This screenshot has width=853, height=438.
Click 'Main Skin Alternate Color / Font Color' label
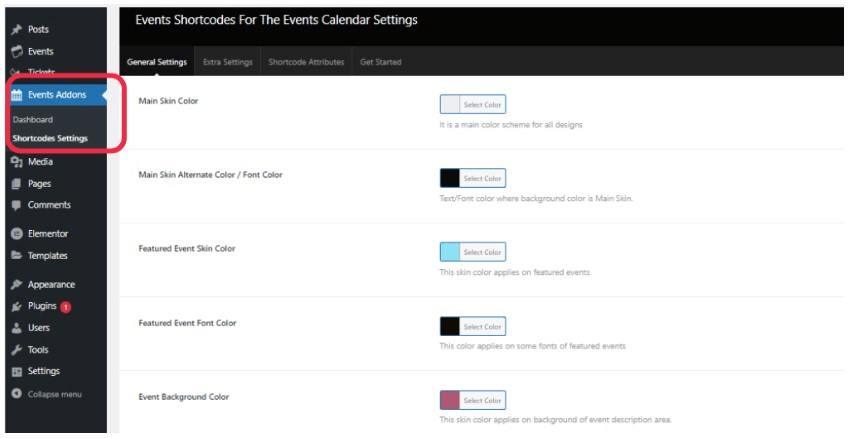pos(211,175)
